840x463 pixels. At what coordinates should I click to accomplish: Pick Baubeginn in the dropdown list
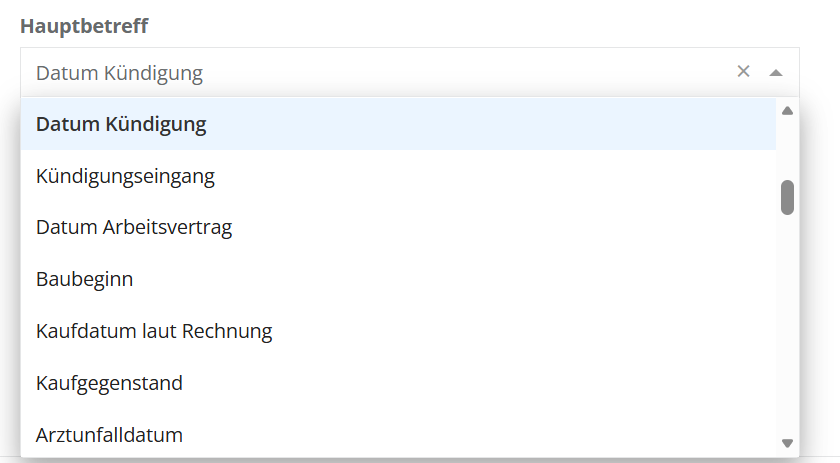(85, 279)
